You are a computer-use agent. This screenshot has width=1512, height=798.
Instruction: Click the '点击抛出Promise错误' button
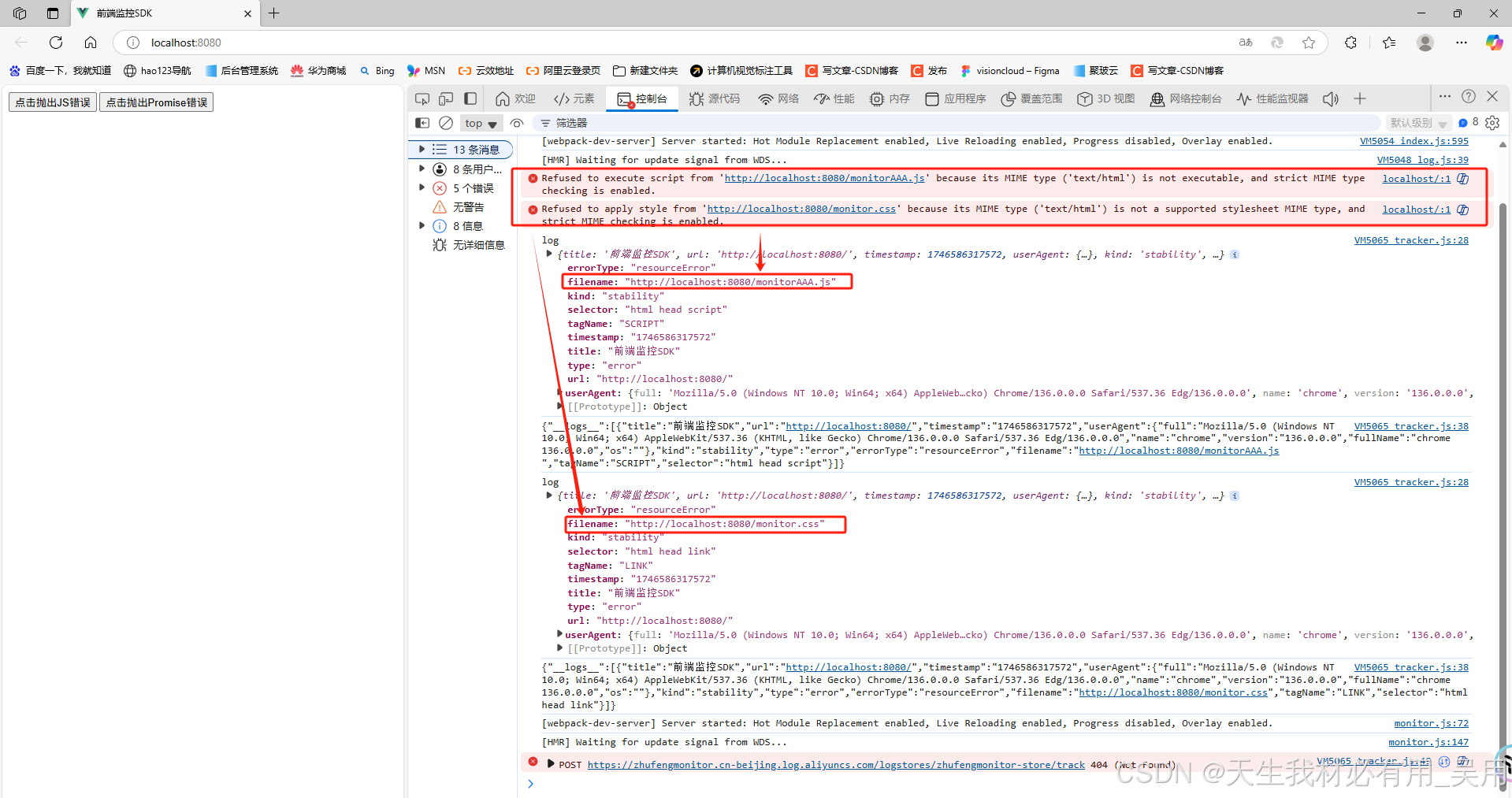157,102
